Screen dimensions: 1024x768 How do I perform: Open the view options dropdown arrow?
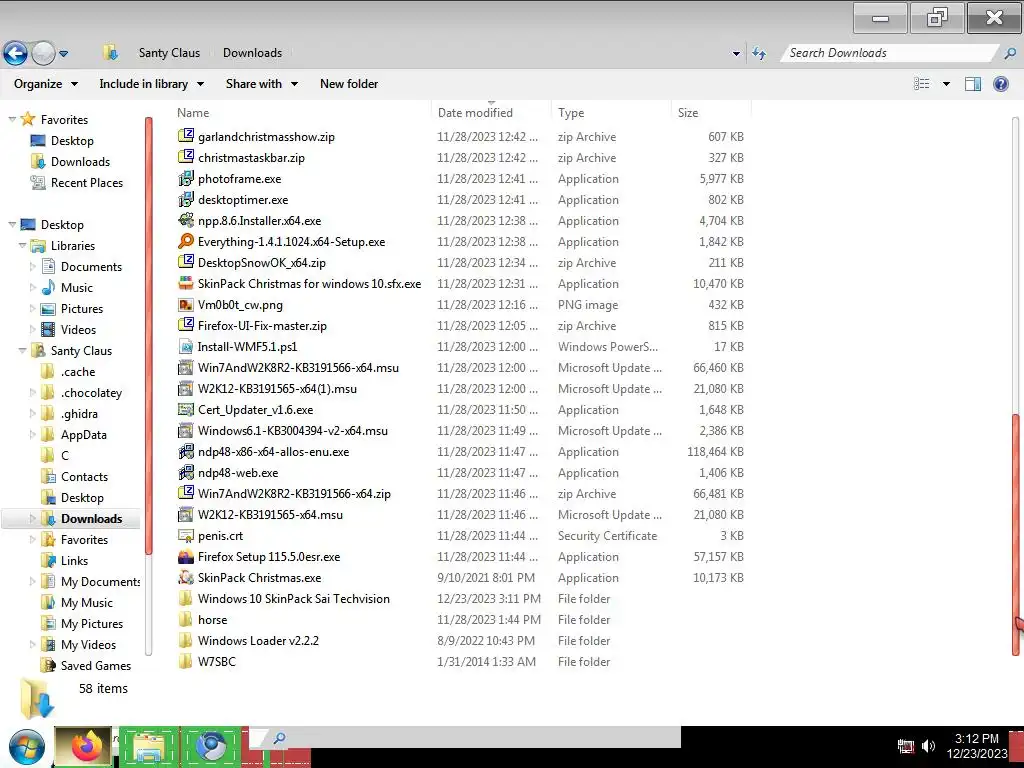(x=946, y=84)
